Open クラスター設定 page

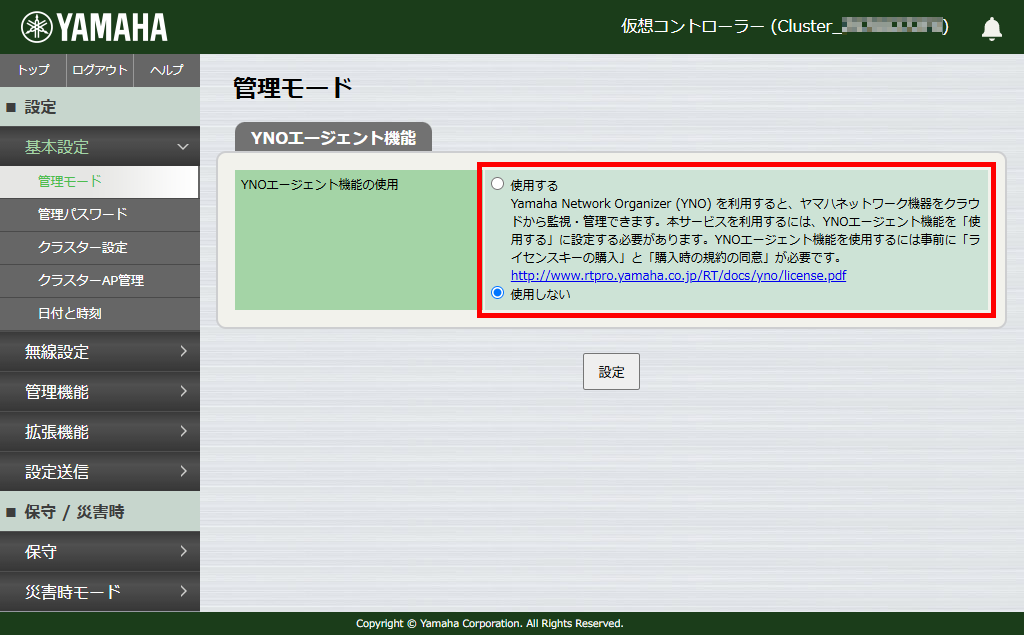pyautogui.click(x=100, y=248)
